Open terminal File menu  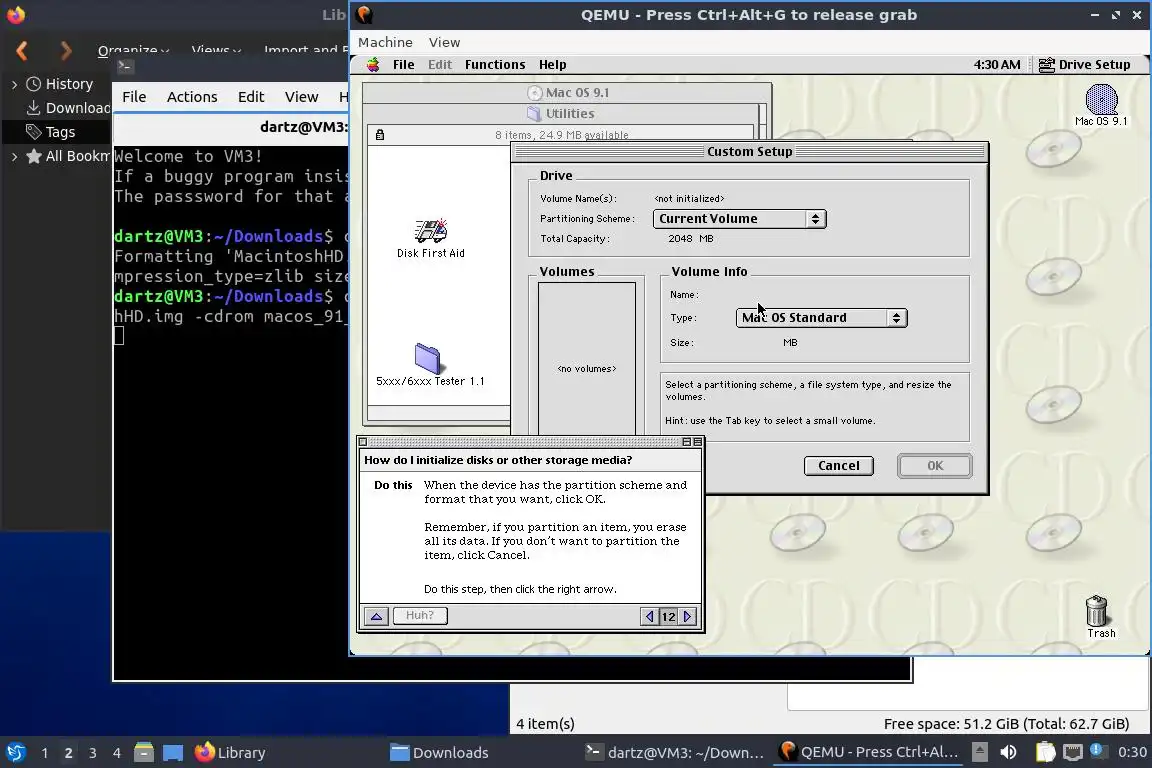134,97
